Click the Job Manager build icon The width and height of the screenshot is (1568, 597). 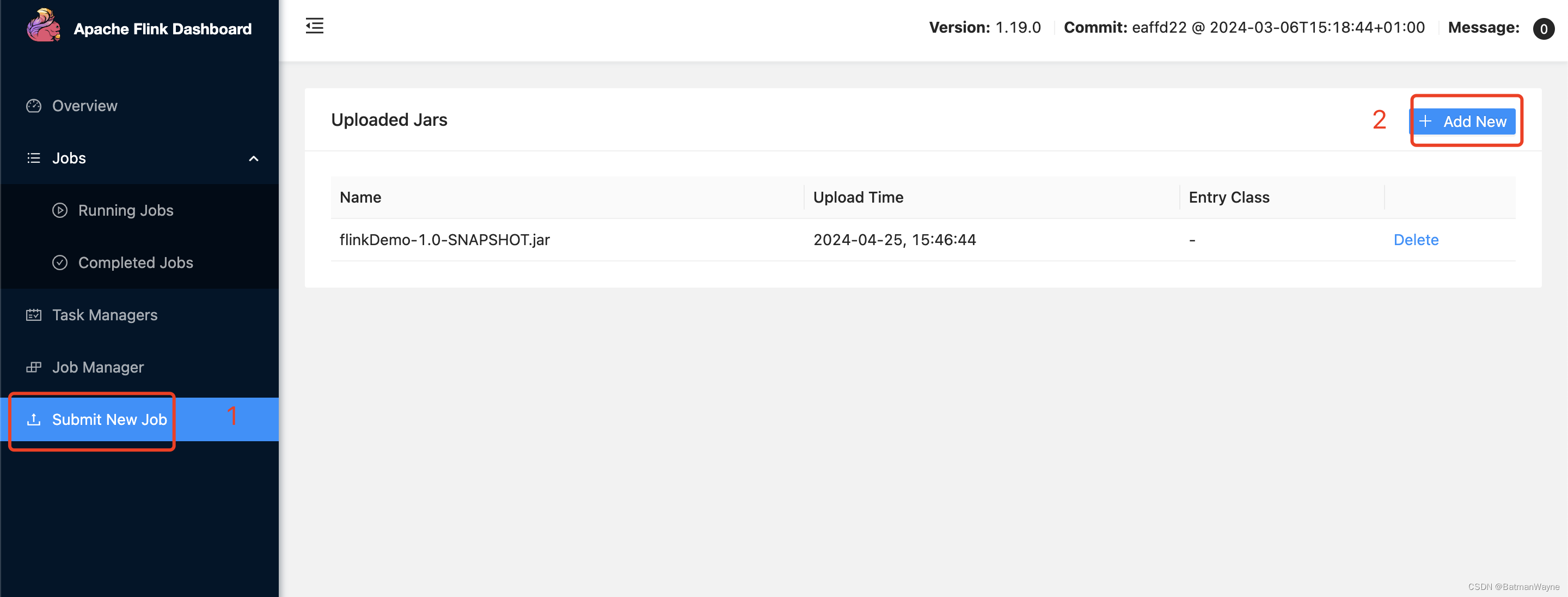33,367
